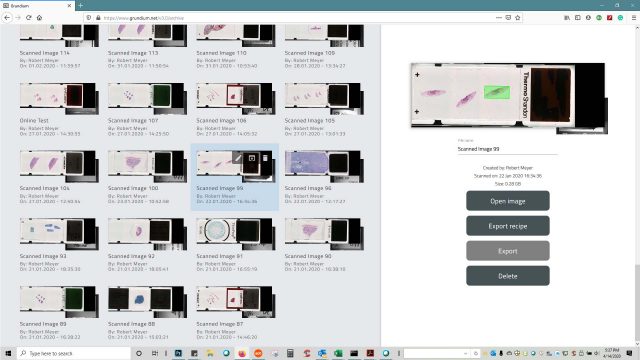The width and height of the screenshot is (640, 360).
Task: Open the page actions three-dot menu
Action: coord(498,18)
